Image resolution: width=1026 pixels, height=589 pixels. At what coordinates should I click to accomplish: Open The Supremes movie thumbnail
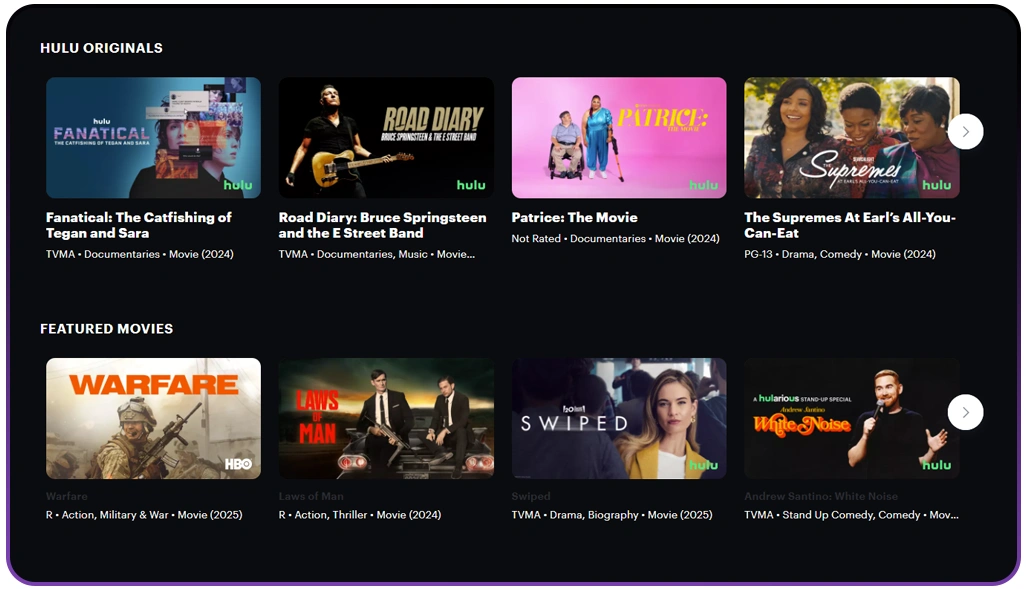[x=852, y=137]
